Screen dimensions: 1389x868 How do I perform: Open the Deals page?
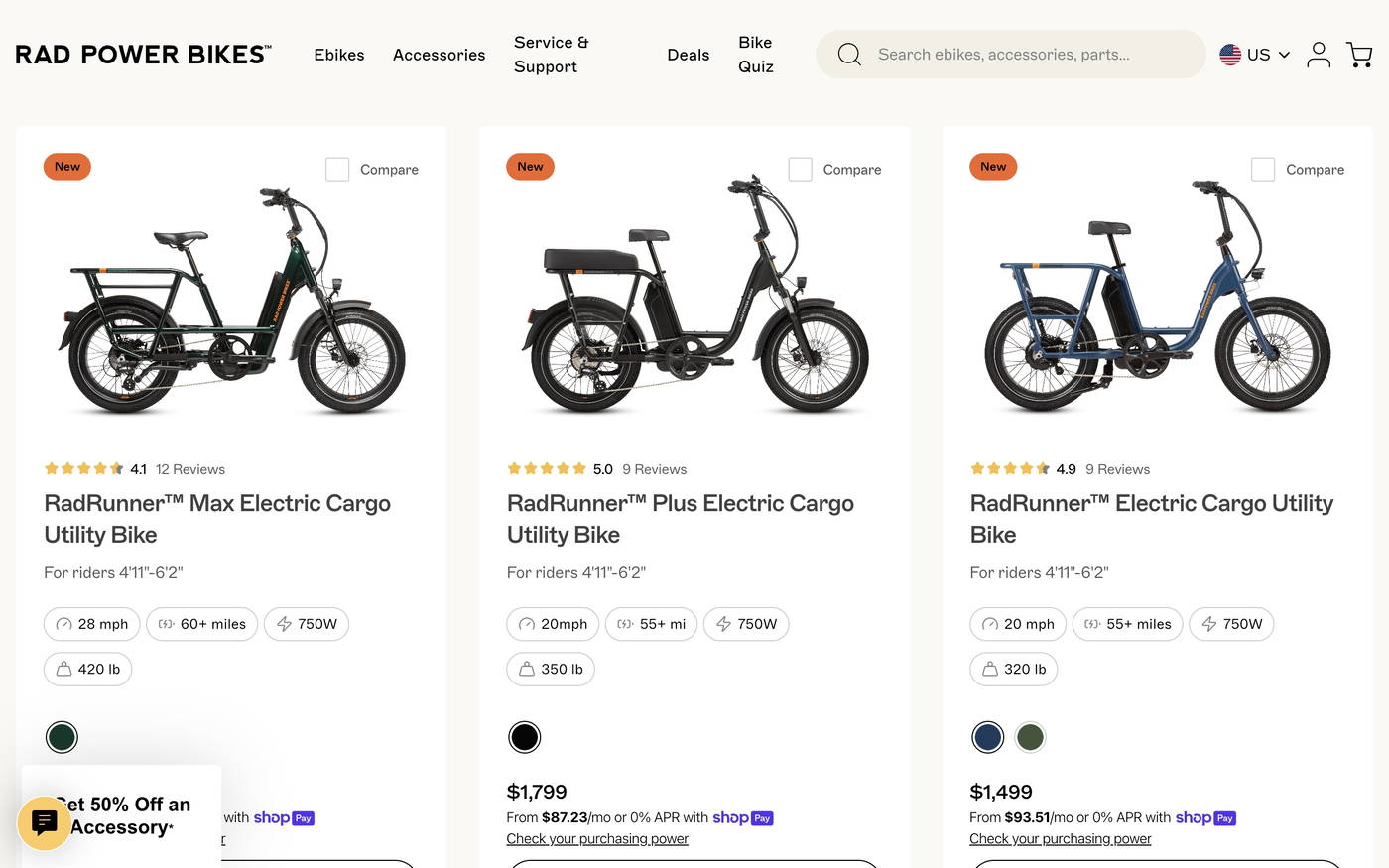[x=688, y=55]
